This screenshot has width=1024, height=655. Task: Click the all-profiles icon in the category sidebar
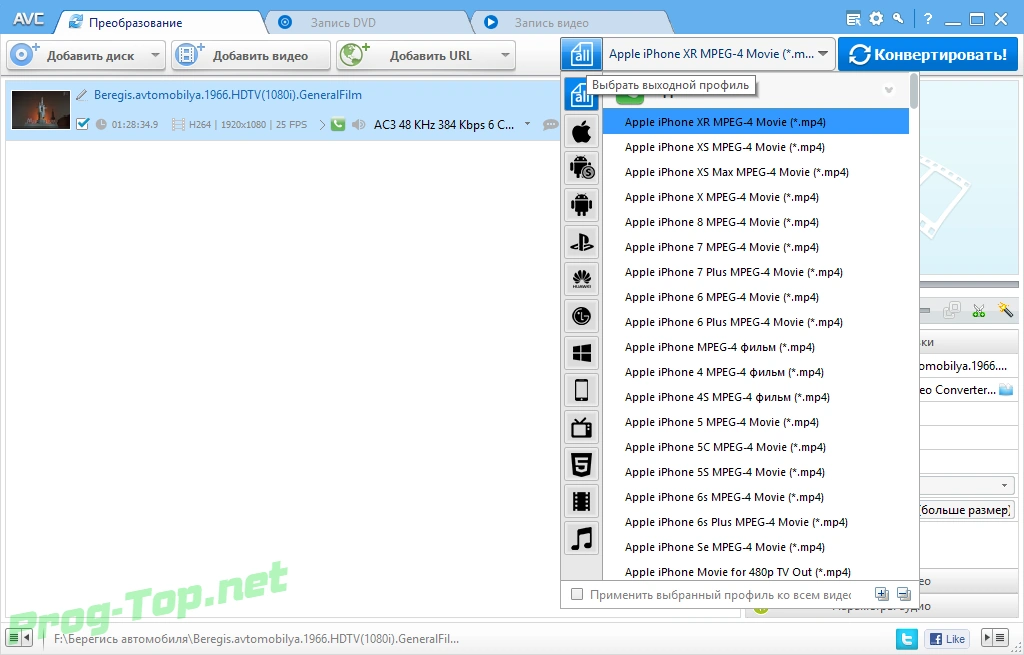(x=581, y=95)
